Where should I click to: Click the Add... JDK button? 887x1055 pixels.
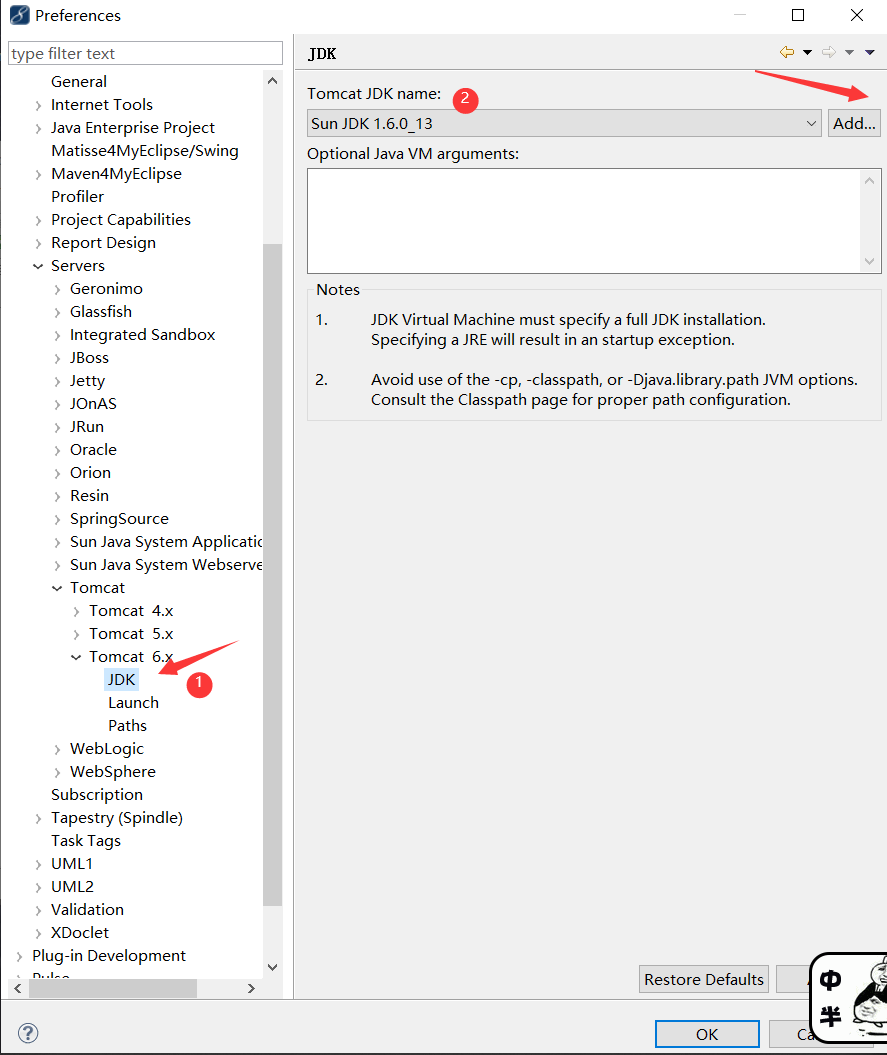coord(854,123)
